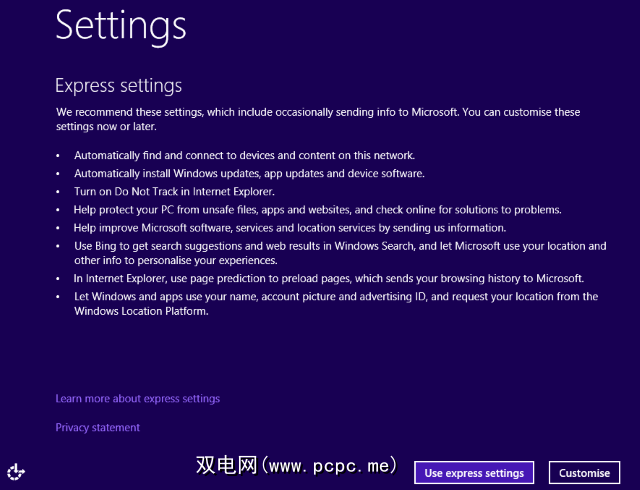Click the bullet dot beside Do Not Track
This screenshot has width=640, height=490.
click(x=58, y=192)
